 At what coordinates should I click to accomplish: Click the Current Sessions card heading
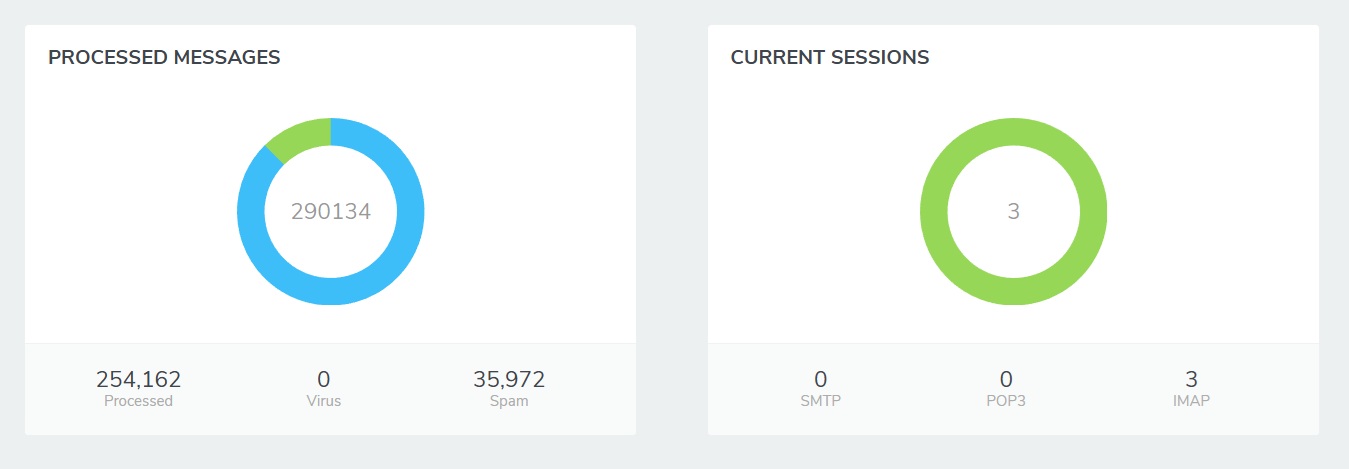pyautogui.click(x=830, y=58)
